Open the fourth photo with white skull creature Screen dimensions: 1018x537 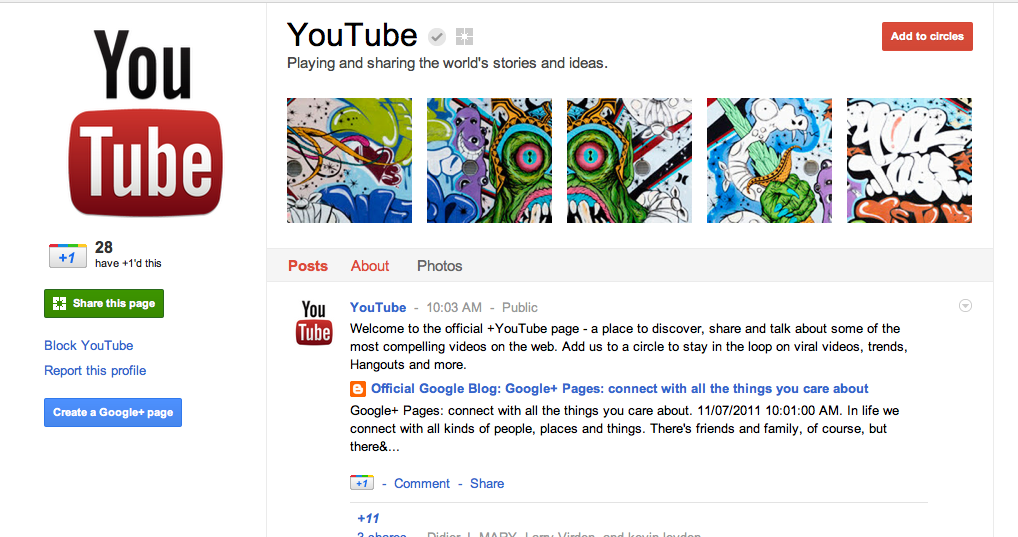coord(769,160)
